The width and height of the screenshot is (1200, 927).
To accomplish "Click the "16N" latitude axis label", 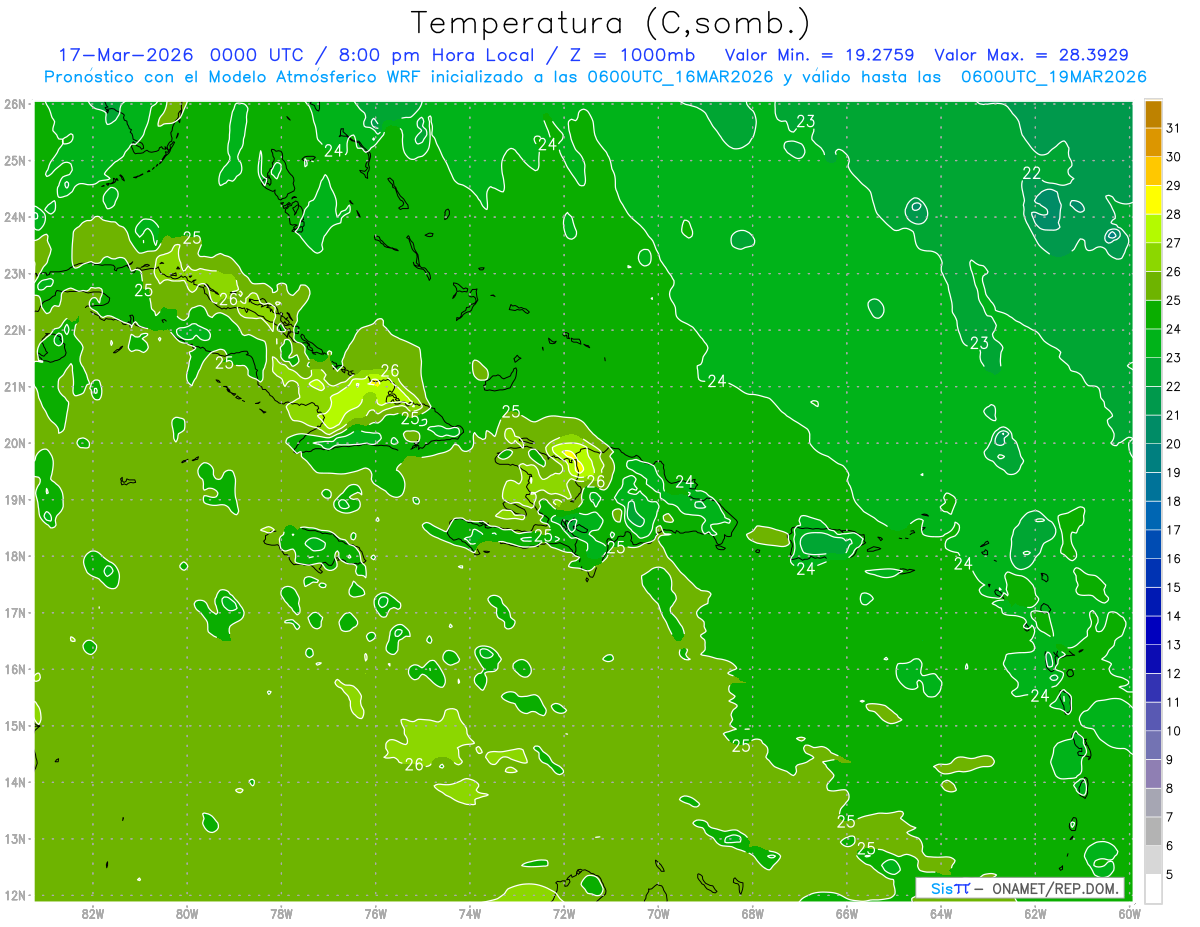I will coord(14,670).
